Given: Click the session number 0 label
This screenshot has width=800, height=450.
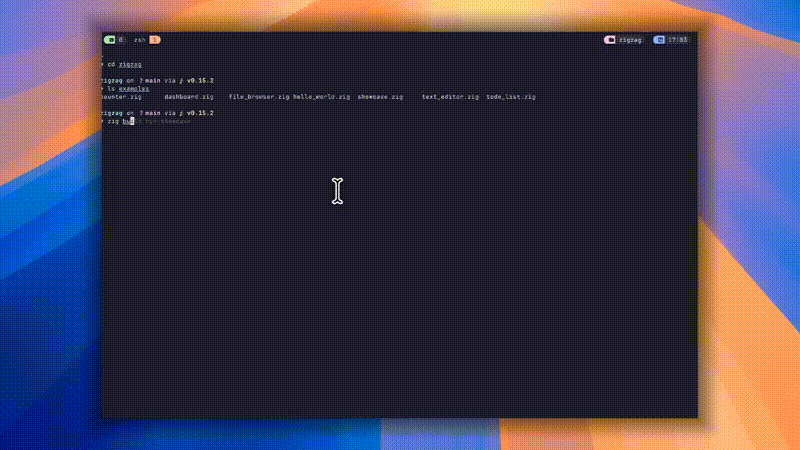Looking at the screenshot, I should 121,40.
